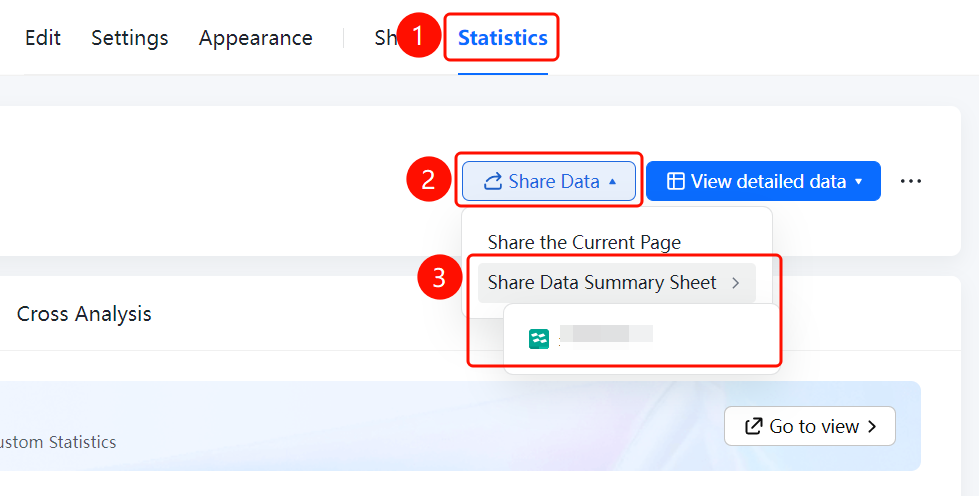Open the three-dot more options menu

click(x=910, y=181)
